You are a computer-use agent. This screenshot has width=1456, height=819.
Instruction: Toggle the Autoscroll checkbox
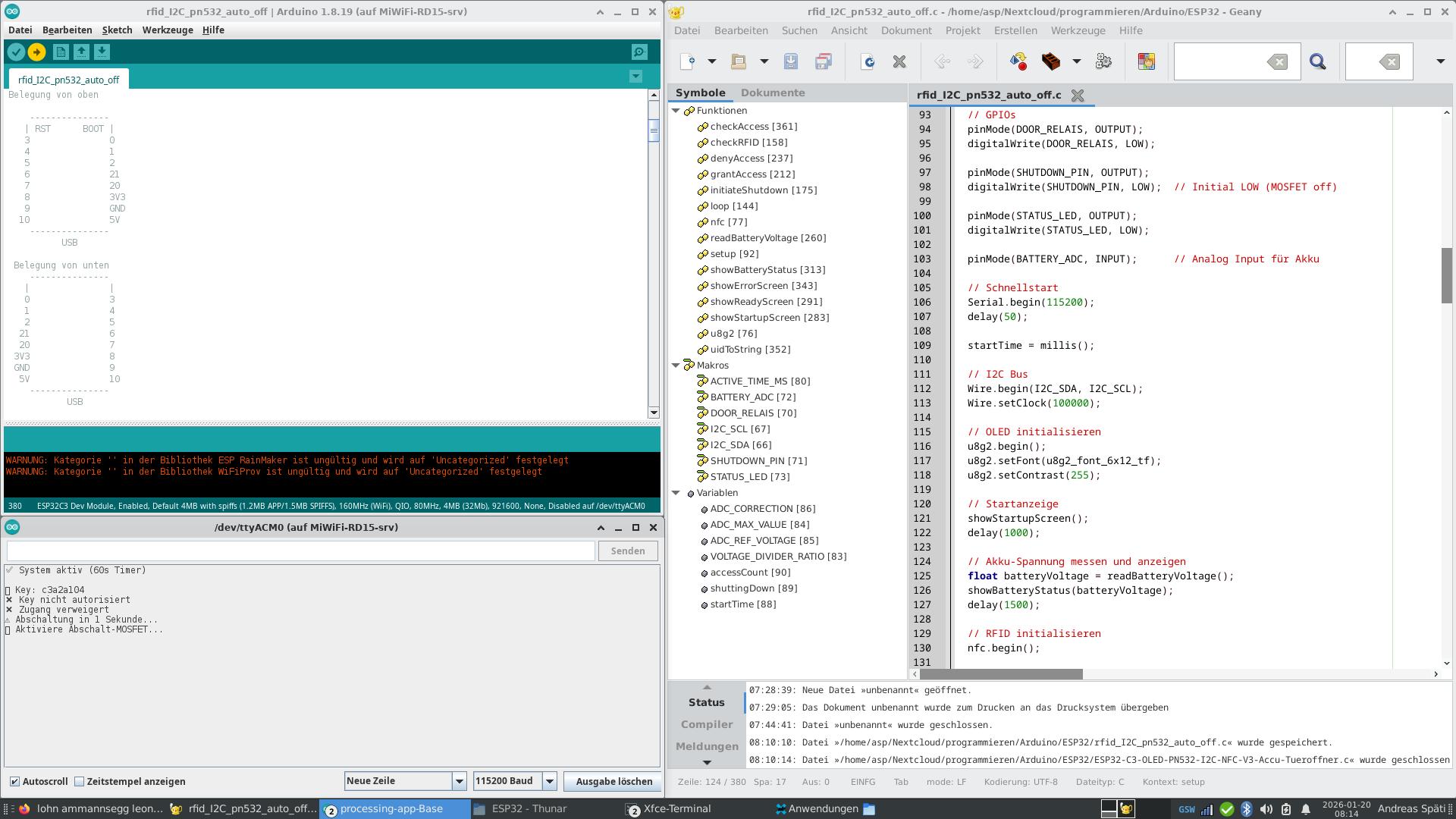(14, 782)
